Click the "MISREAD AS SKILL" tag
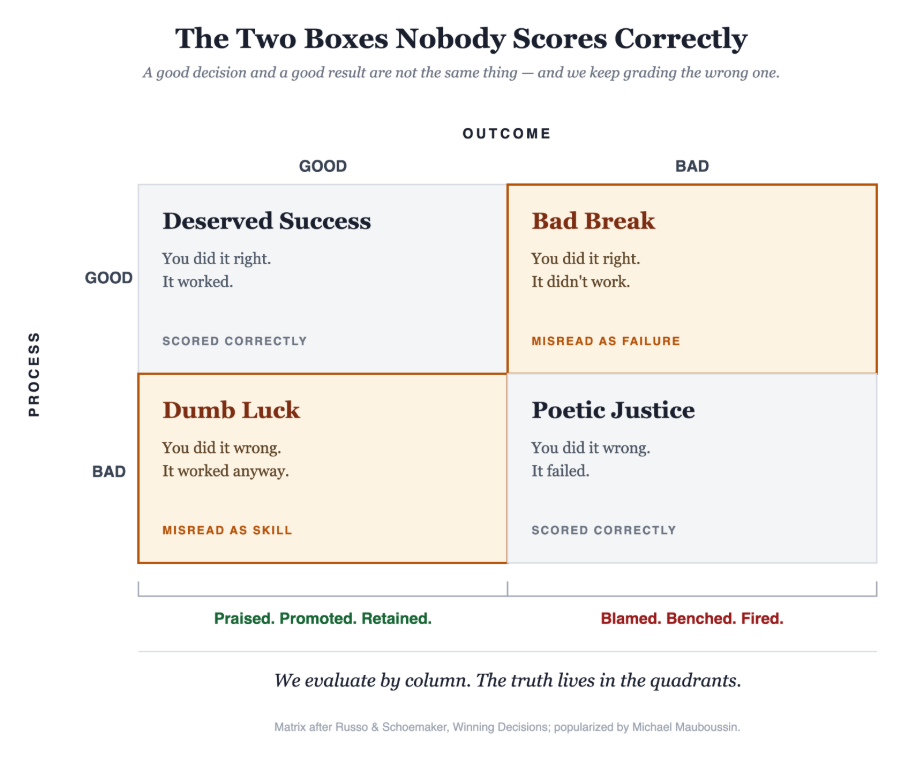This screenshot has width=922, height=766. pos(227,530)
